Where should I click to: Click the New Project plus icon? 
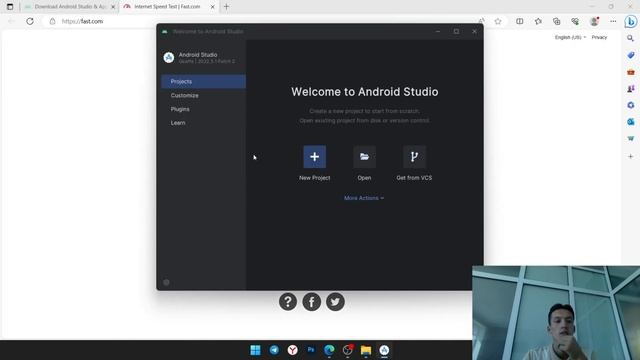314,157
